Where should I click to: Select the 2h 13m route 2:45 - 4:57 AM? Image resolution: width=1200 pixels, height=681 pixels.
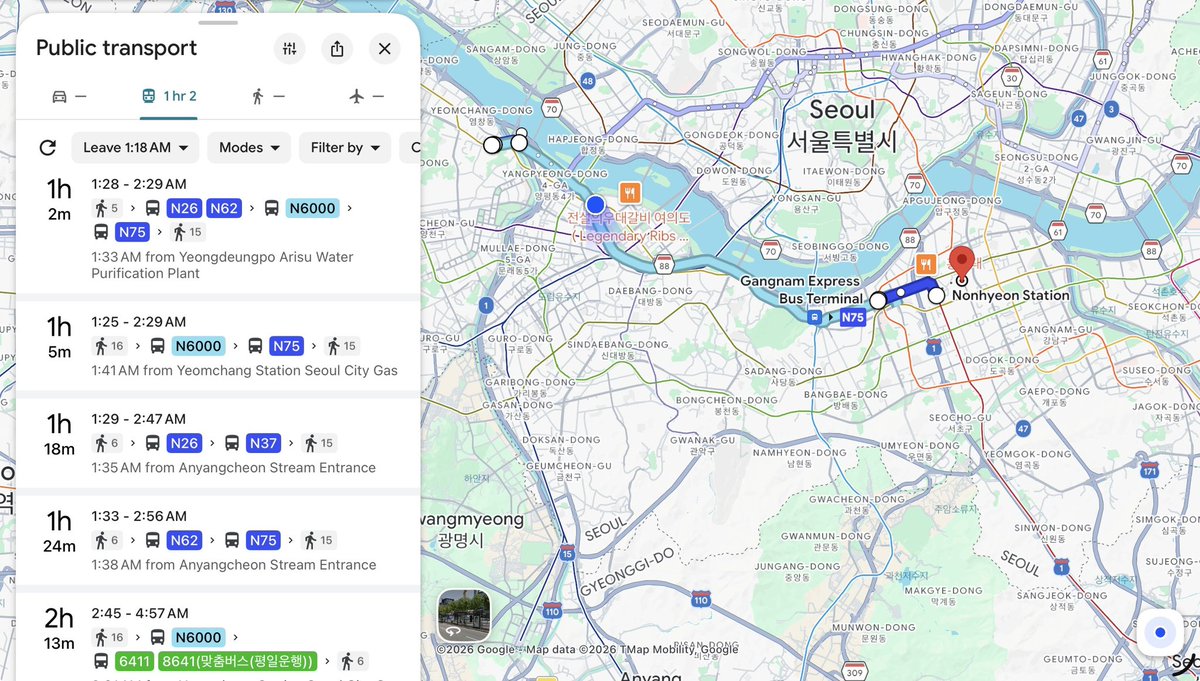[218, 636]
